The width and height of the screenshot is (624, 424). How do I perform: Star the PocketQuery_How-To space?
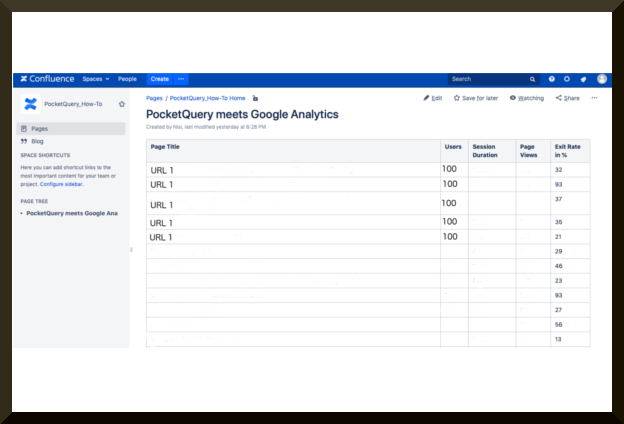122,104
